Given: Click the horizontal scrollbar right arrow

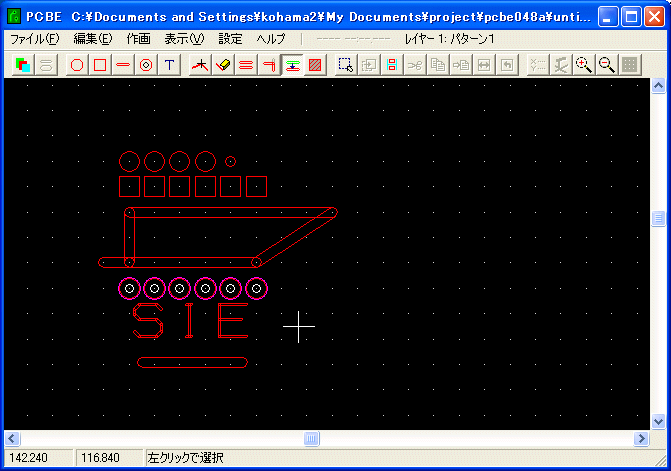Looking at the screenshot, I should point(641,439).
